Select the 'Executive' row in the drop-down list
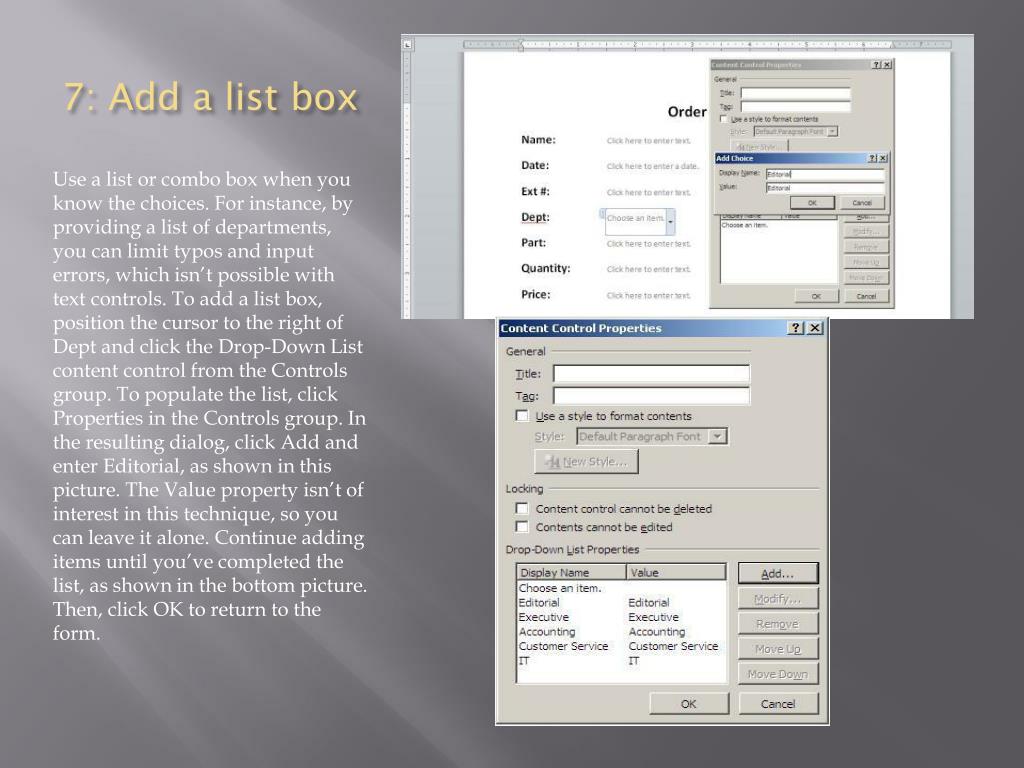1024x768 pixels. 621,616
